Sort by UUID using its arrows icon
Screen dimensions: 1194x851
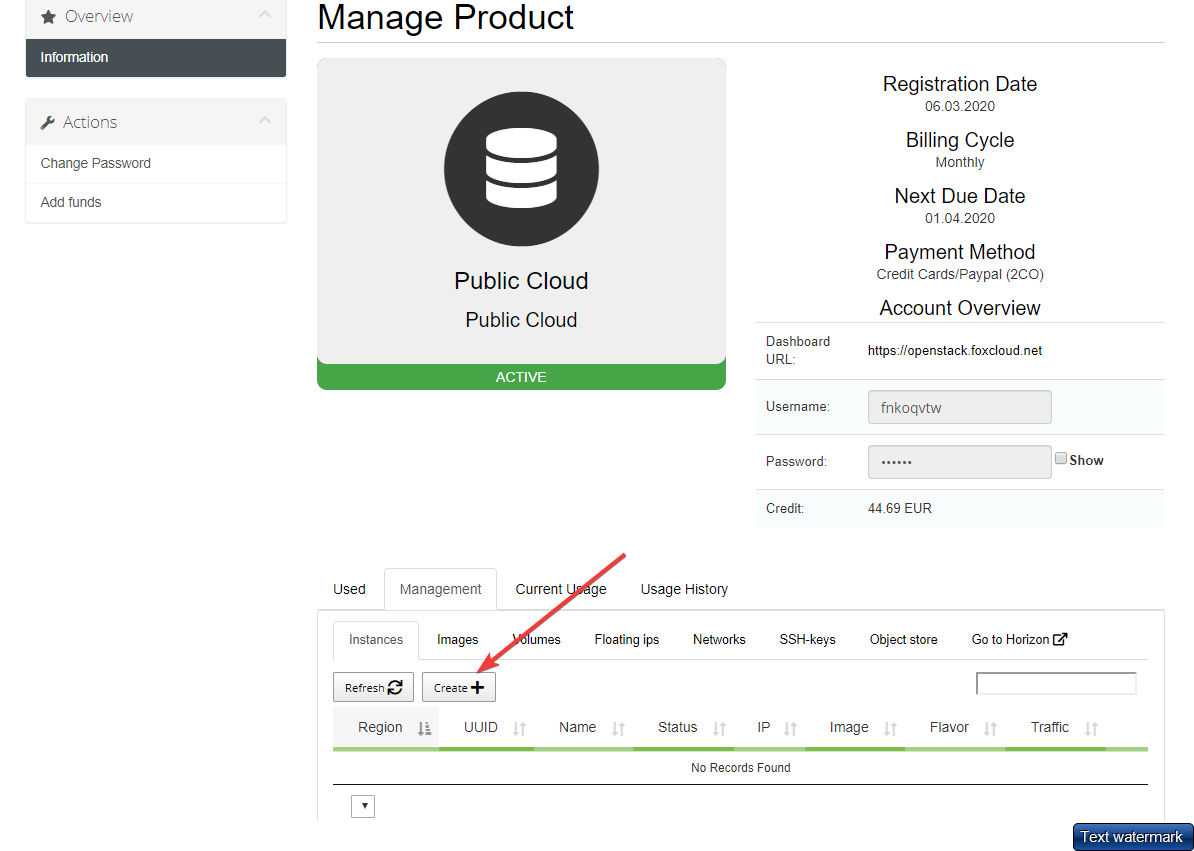pos(519,729)
